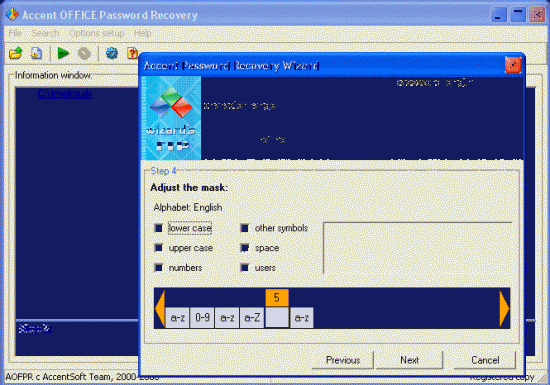The height and width of the screenshot is (385, 550).
Task: Toggle the other symbols checkbox
Action: click(244, 228)
